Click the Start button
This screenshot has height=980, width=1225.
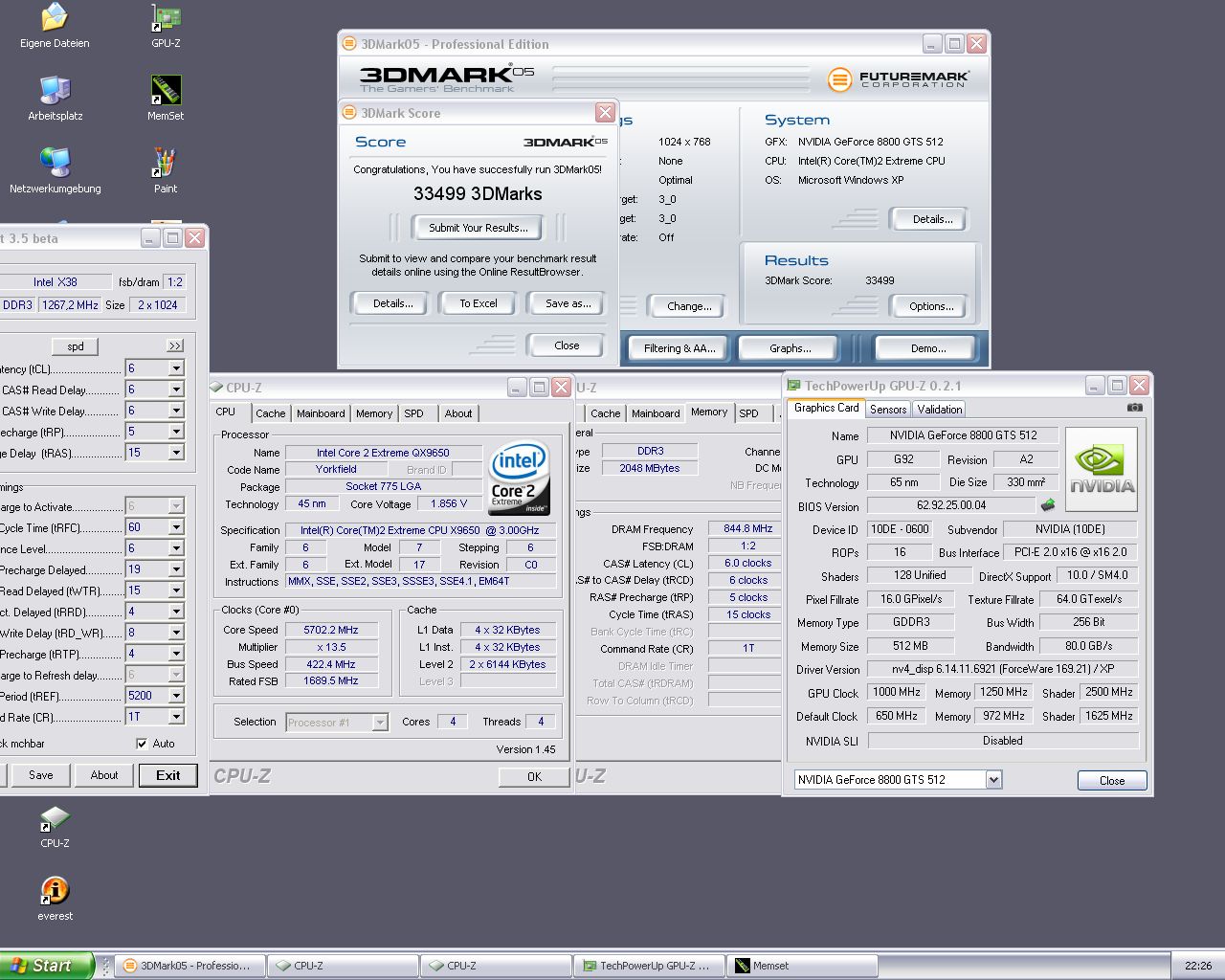pyautogui.click(x=47, y=966)
